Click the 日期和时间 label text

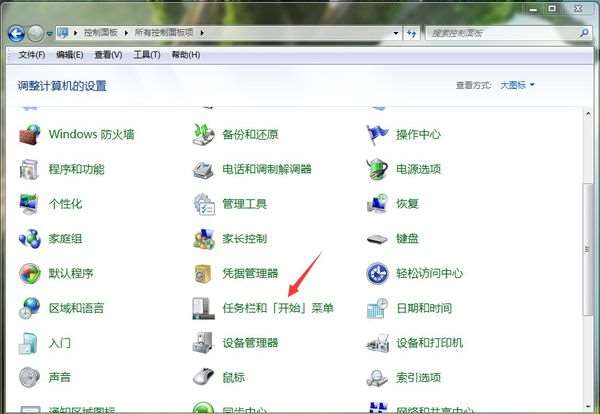[x=424, y=308]
